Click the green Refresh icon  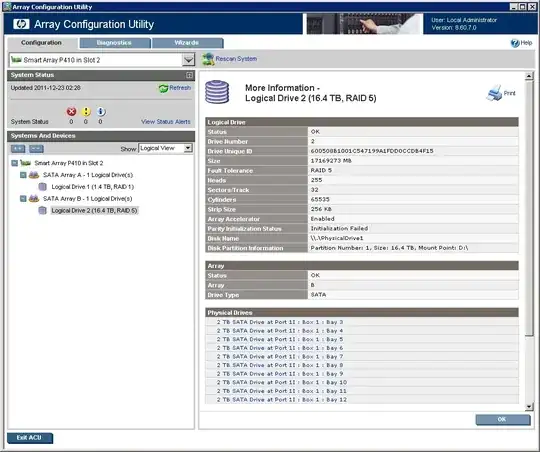pos(163,88)
